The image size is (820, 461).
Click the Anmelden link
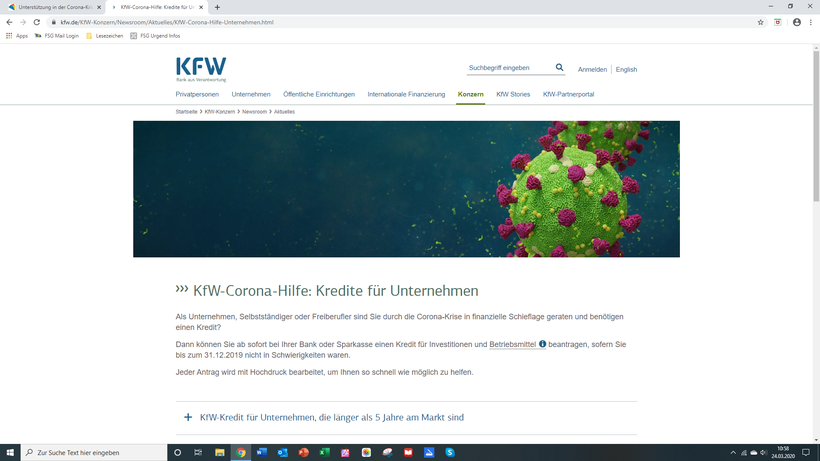tap(592, 70)
